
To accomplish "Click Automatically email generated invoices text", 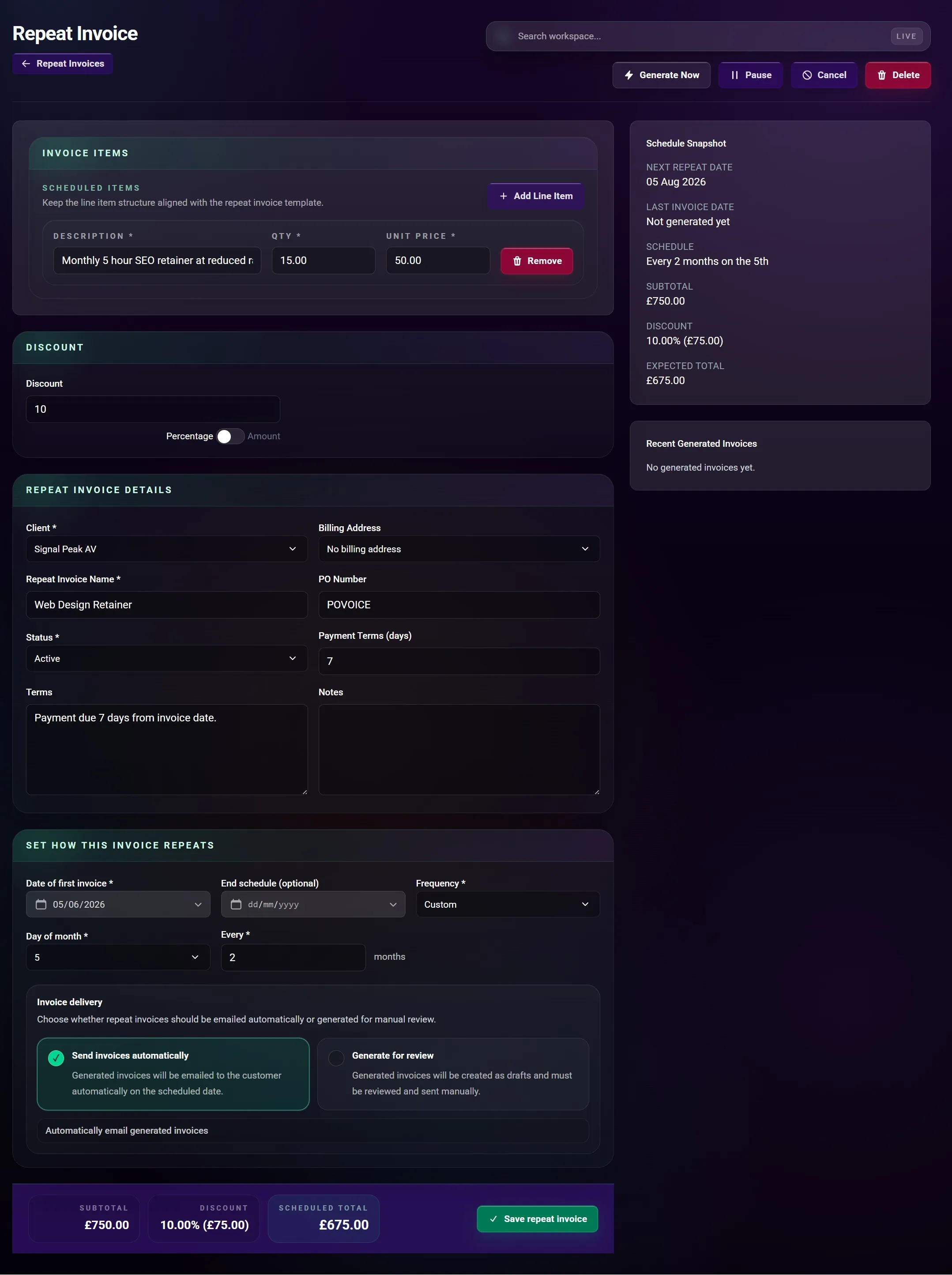I will pos(127,1130).
